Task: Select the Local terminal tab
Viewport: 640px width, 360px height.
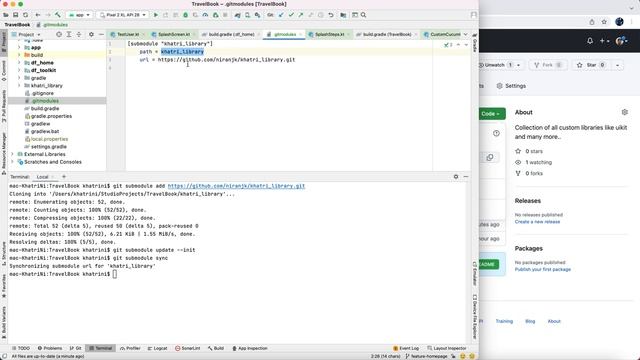Action: (x=42, y=177)
